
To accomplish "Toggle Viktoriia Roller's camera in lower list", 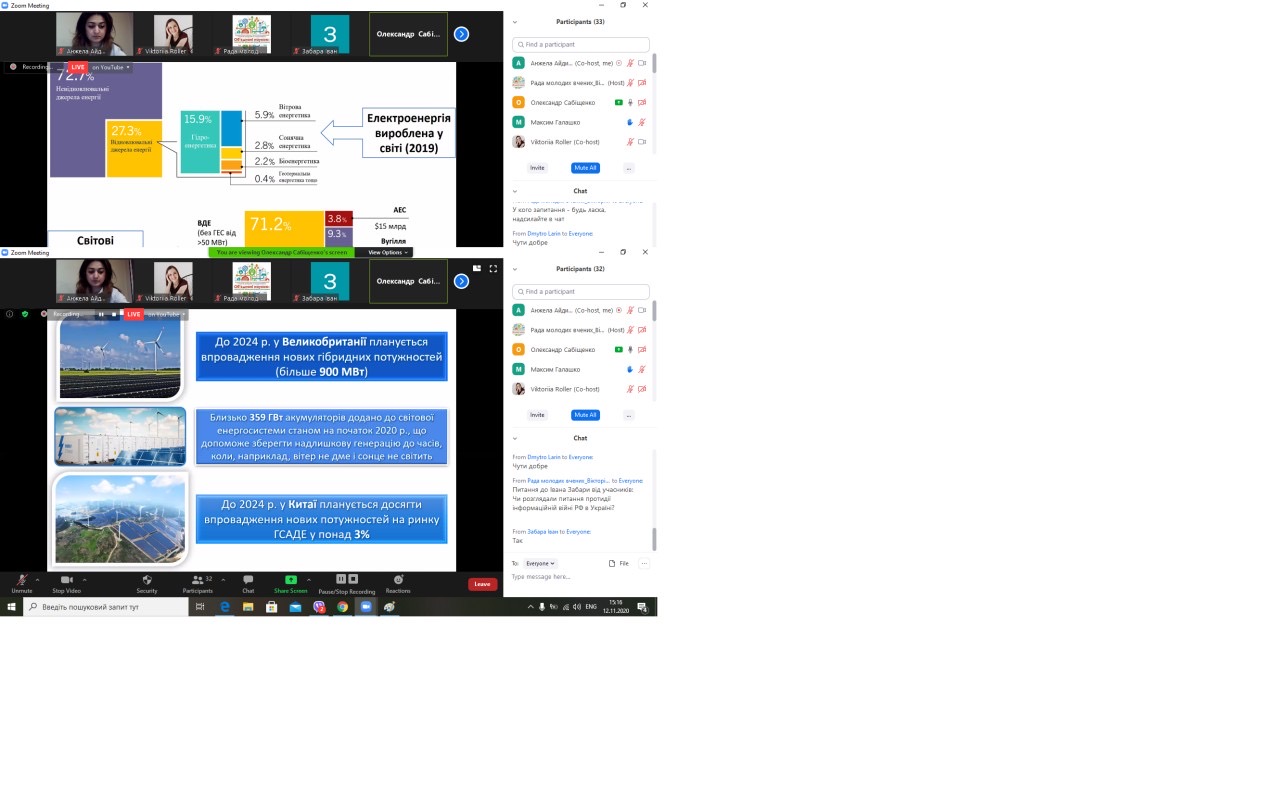I will 642,389.
